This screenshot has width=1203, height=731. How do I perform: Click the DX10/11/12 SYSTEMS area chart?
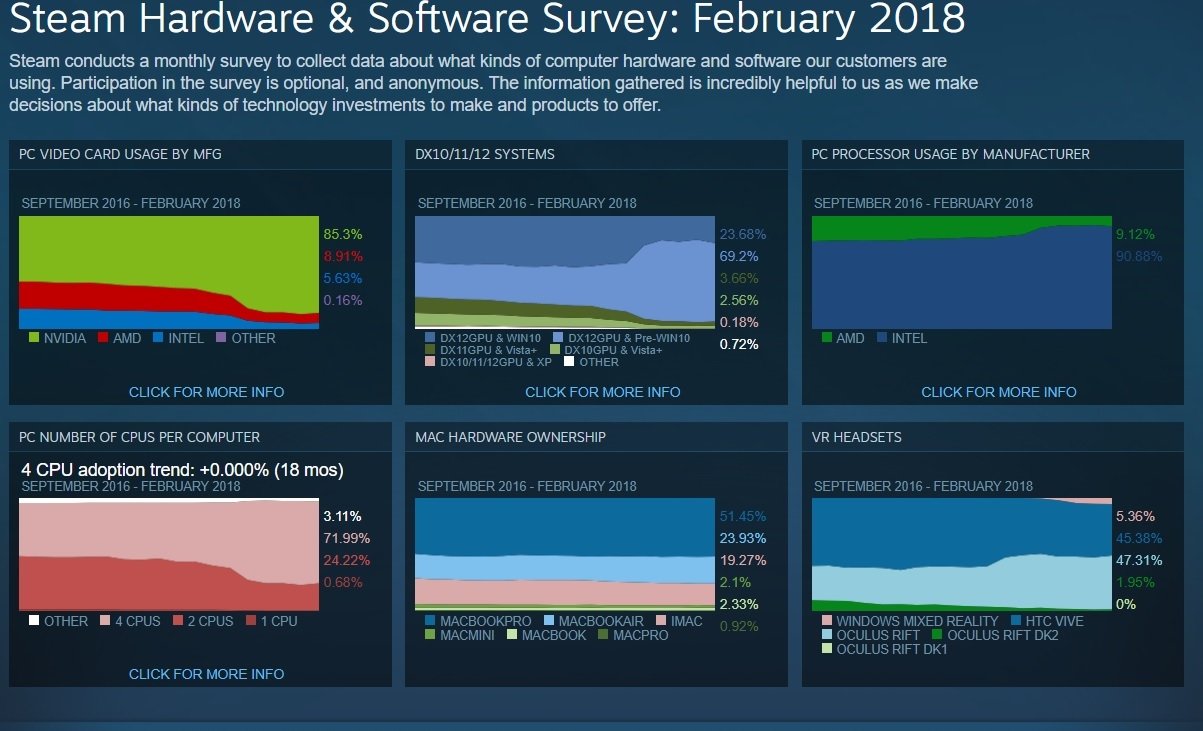coord(565,272)
